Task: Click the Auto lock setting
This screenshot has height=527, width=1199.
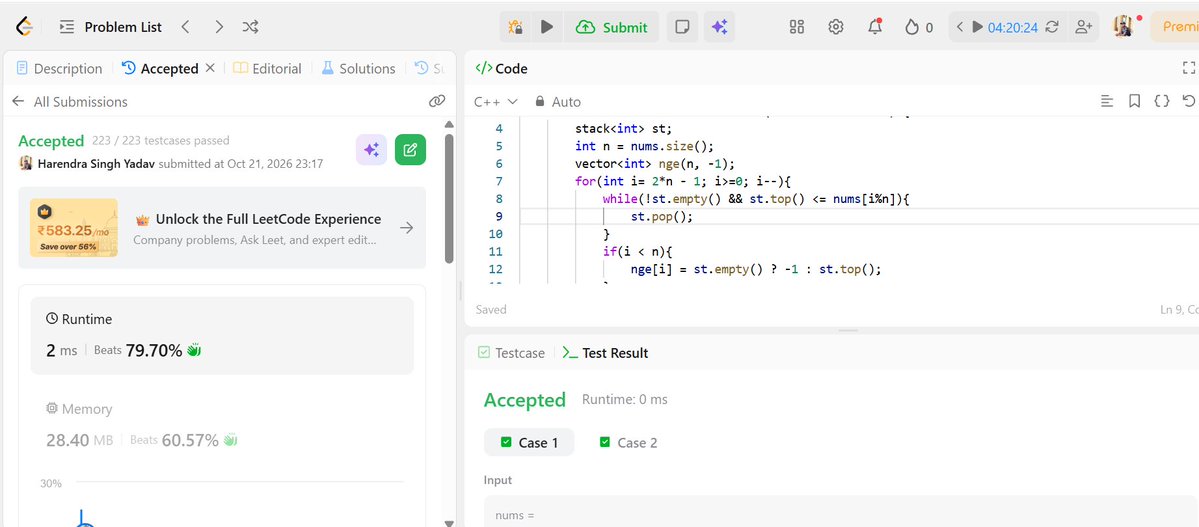Action: pos(558,102)
